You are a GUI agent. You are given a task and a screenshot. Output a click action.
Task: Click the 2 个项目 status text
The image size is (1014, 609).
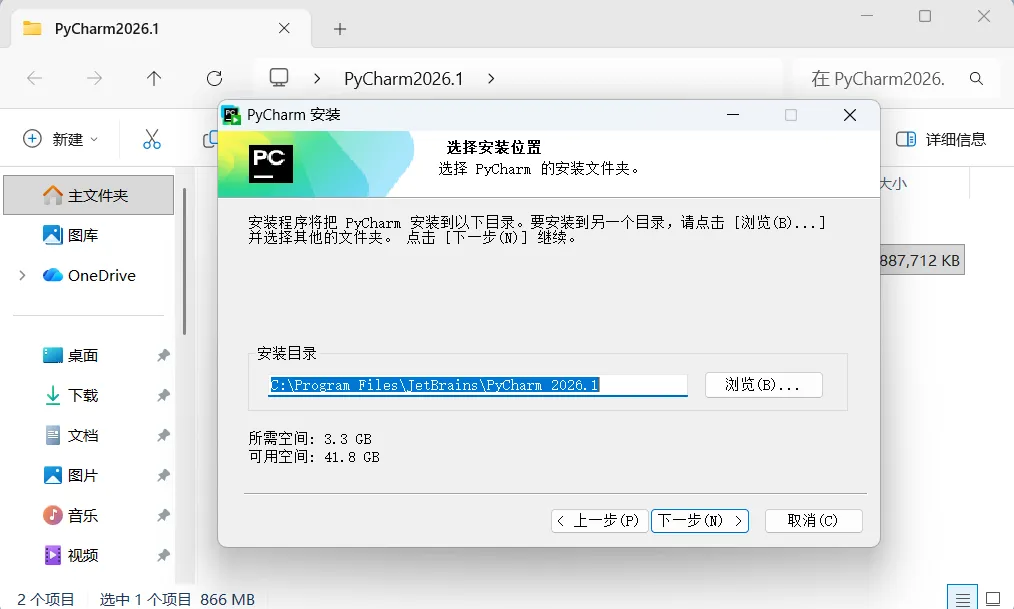coord(46,599)
